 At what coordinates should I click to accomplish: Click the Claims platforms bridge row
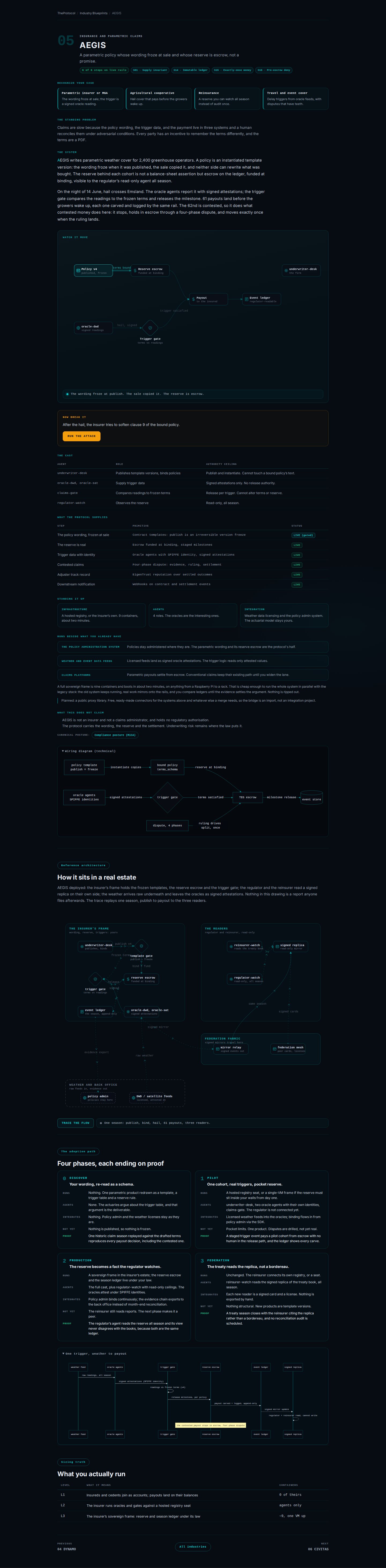point(193,674)
